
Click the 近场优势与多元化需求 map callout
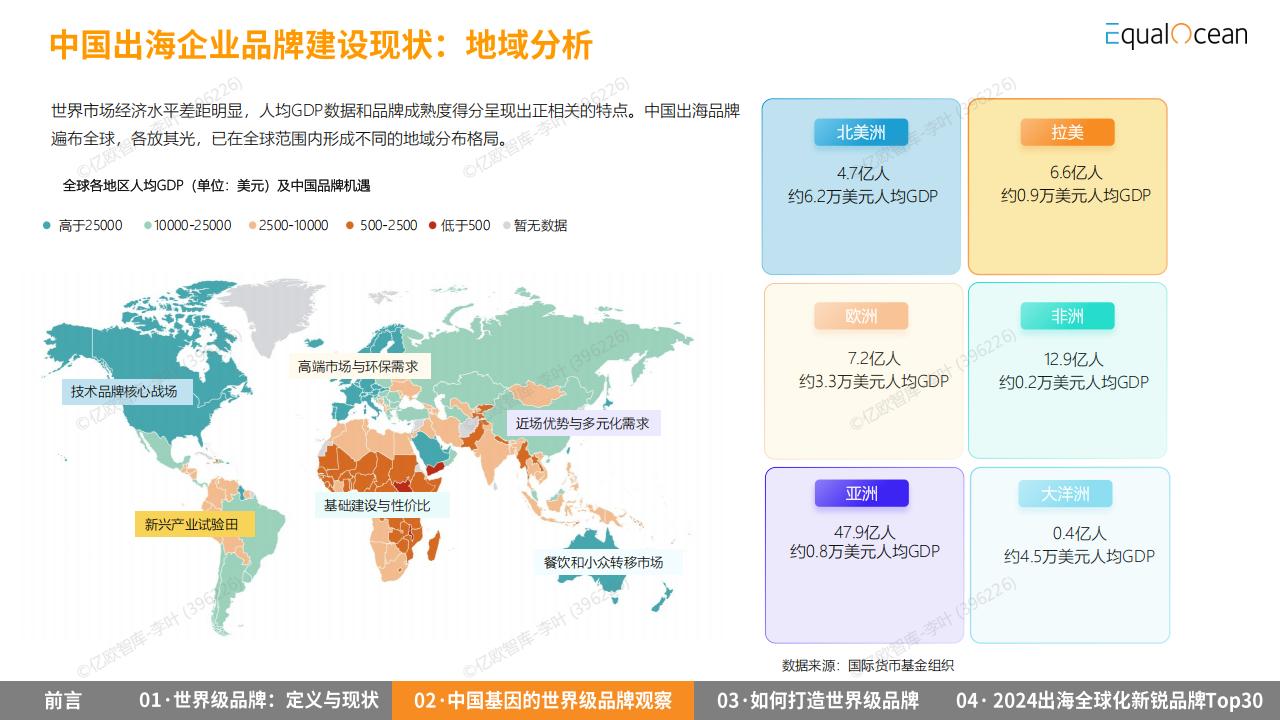pos(582,423)
